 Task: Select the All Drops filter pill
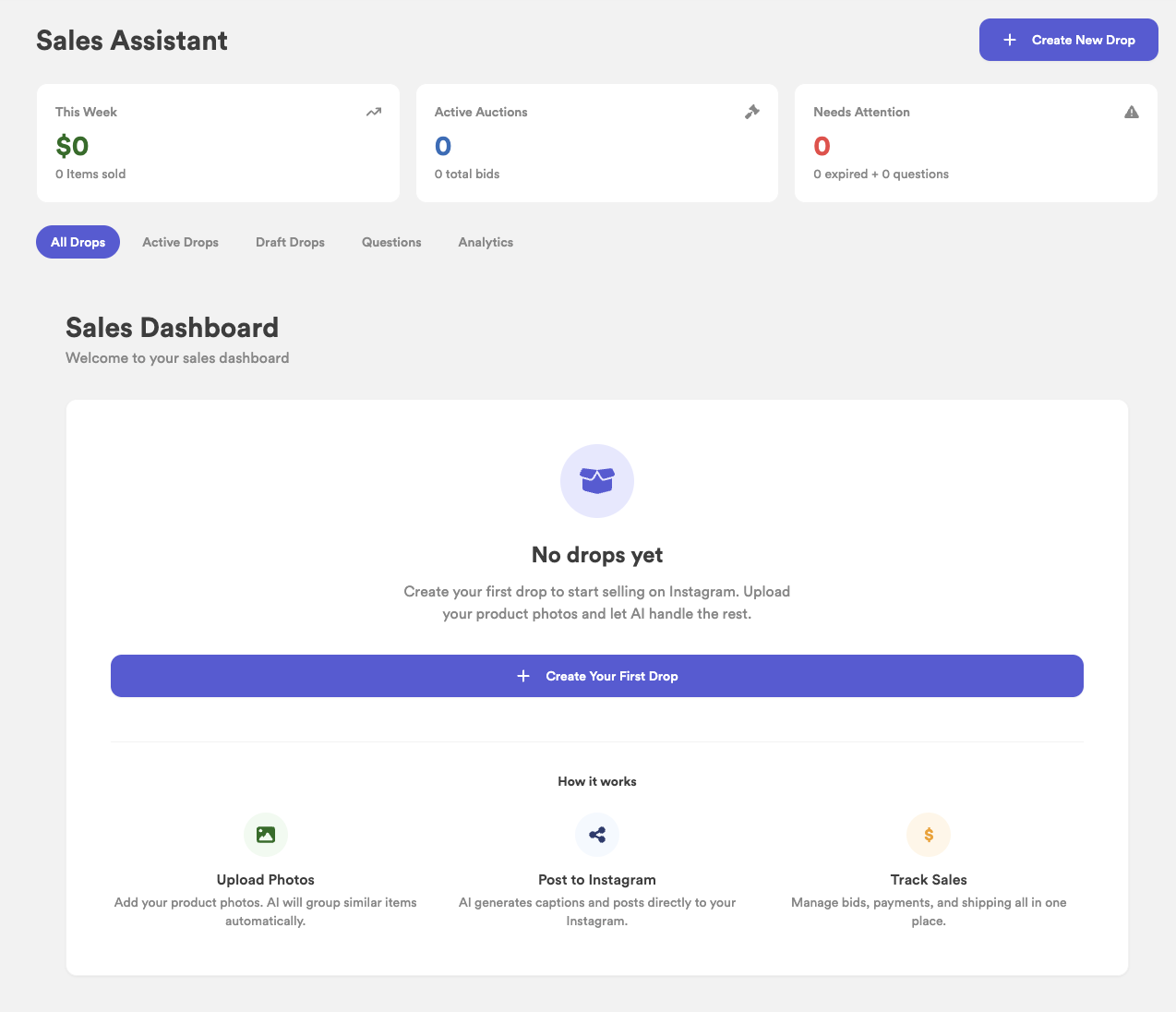[78, 242]
